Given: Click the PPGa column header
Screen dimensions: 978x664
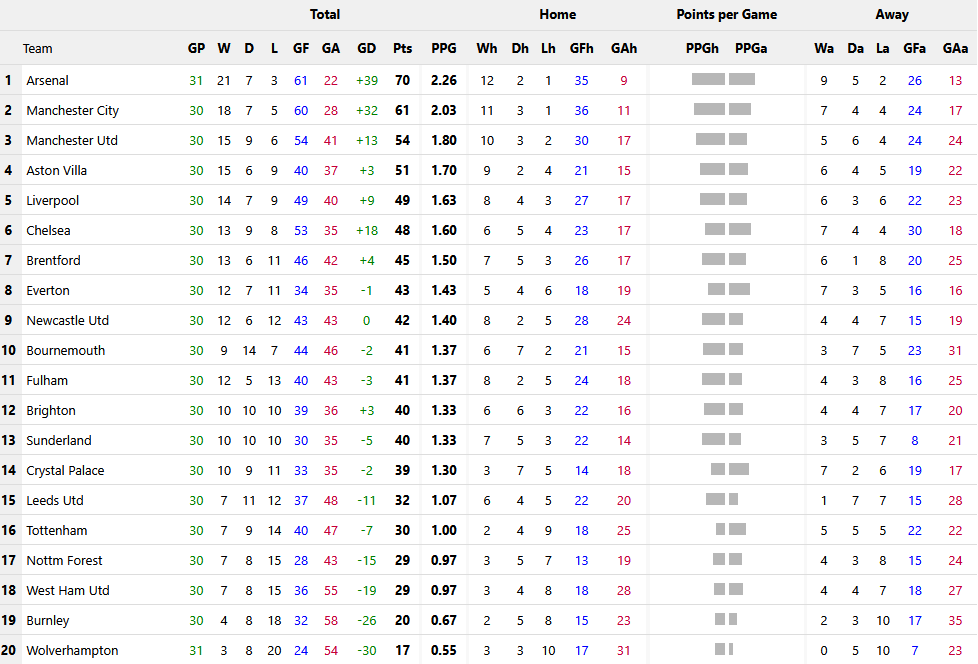Looking at the screenshot, I should point(751,48).
